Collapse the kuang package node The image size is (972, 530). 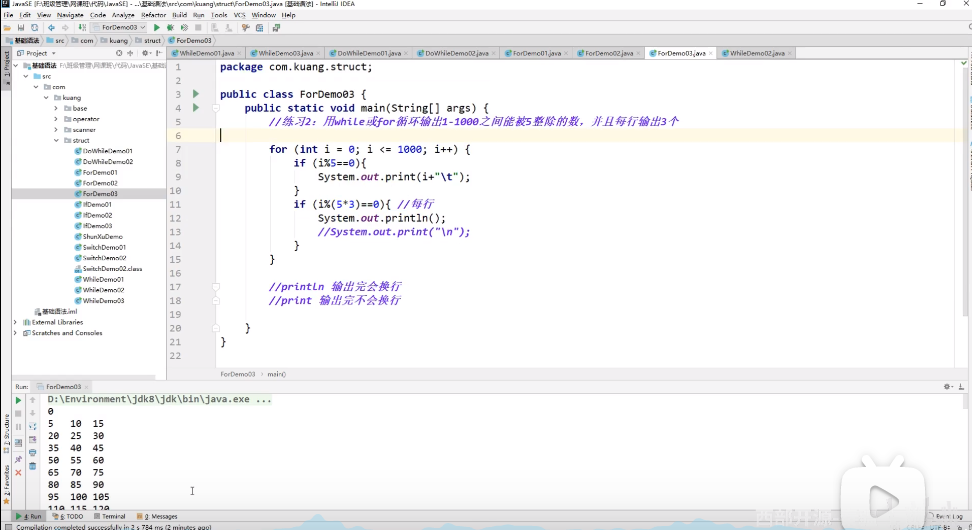(46, 97)
